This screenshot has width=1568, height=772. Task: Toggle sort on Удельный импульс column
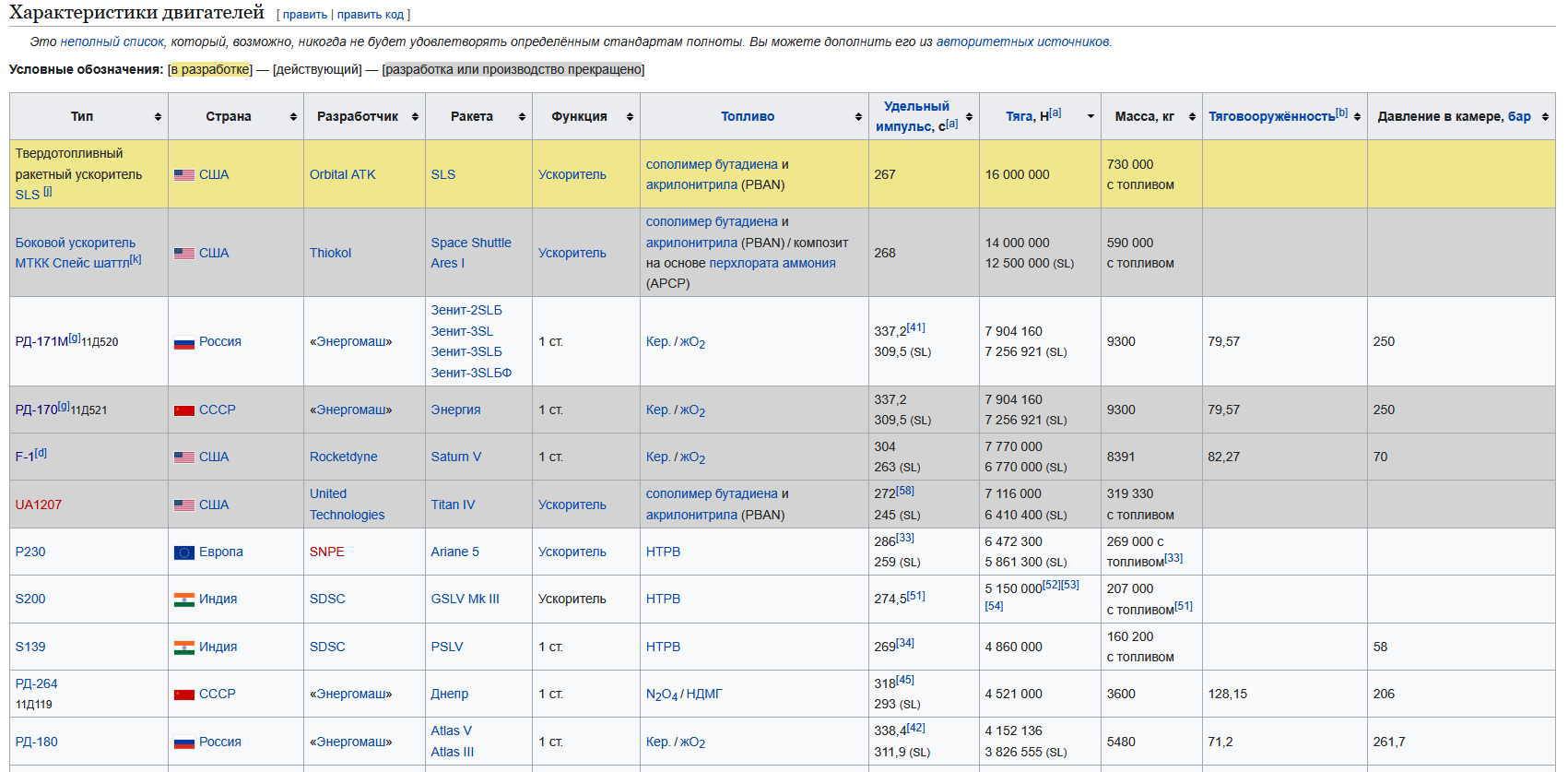click(x=969, y=117)
